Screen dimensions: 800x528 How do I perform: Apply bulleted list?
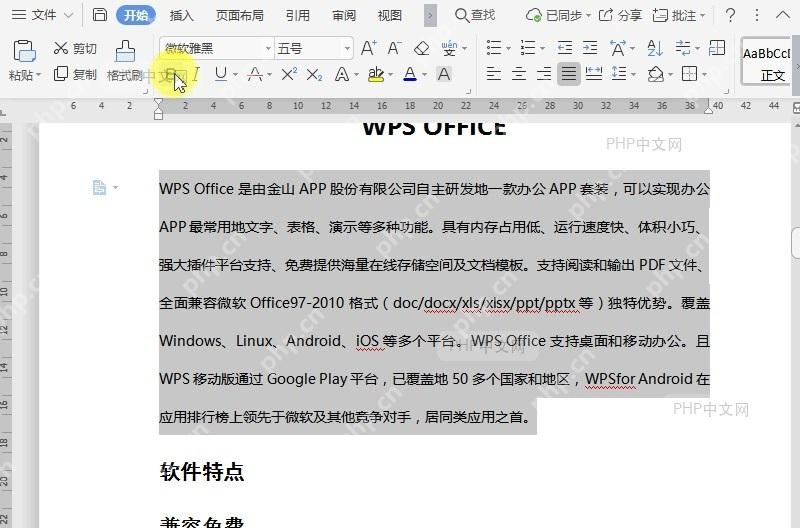pos(494,48)
